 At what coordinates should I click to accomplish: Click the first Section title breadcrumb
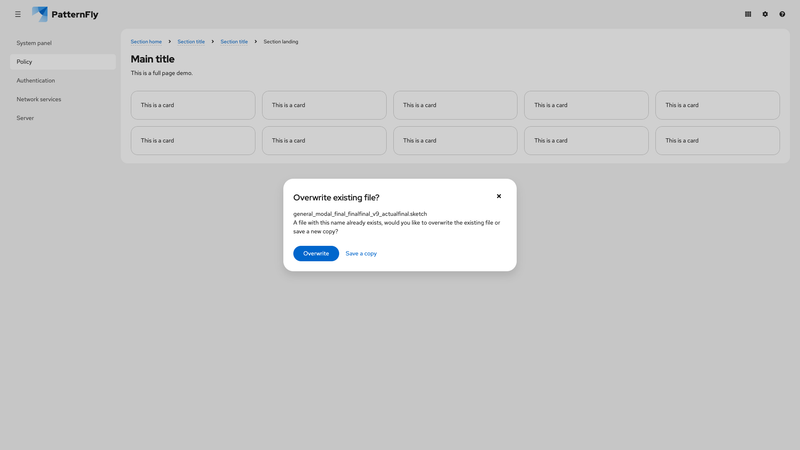tap(191, 42)
